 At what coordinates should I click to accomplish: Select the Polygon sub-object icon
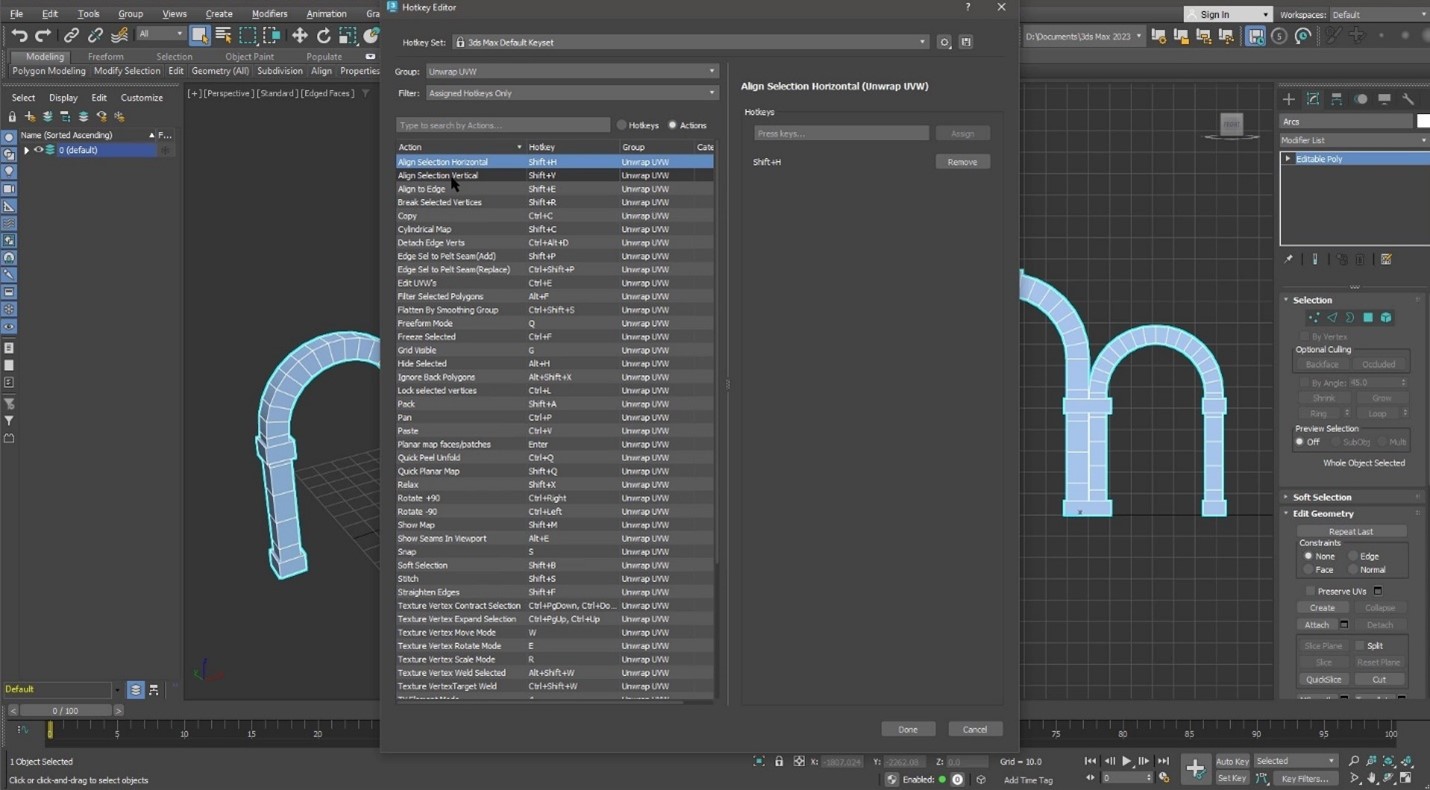click(x=1369, y=317)
